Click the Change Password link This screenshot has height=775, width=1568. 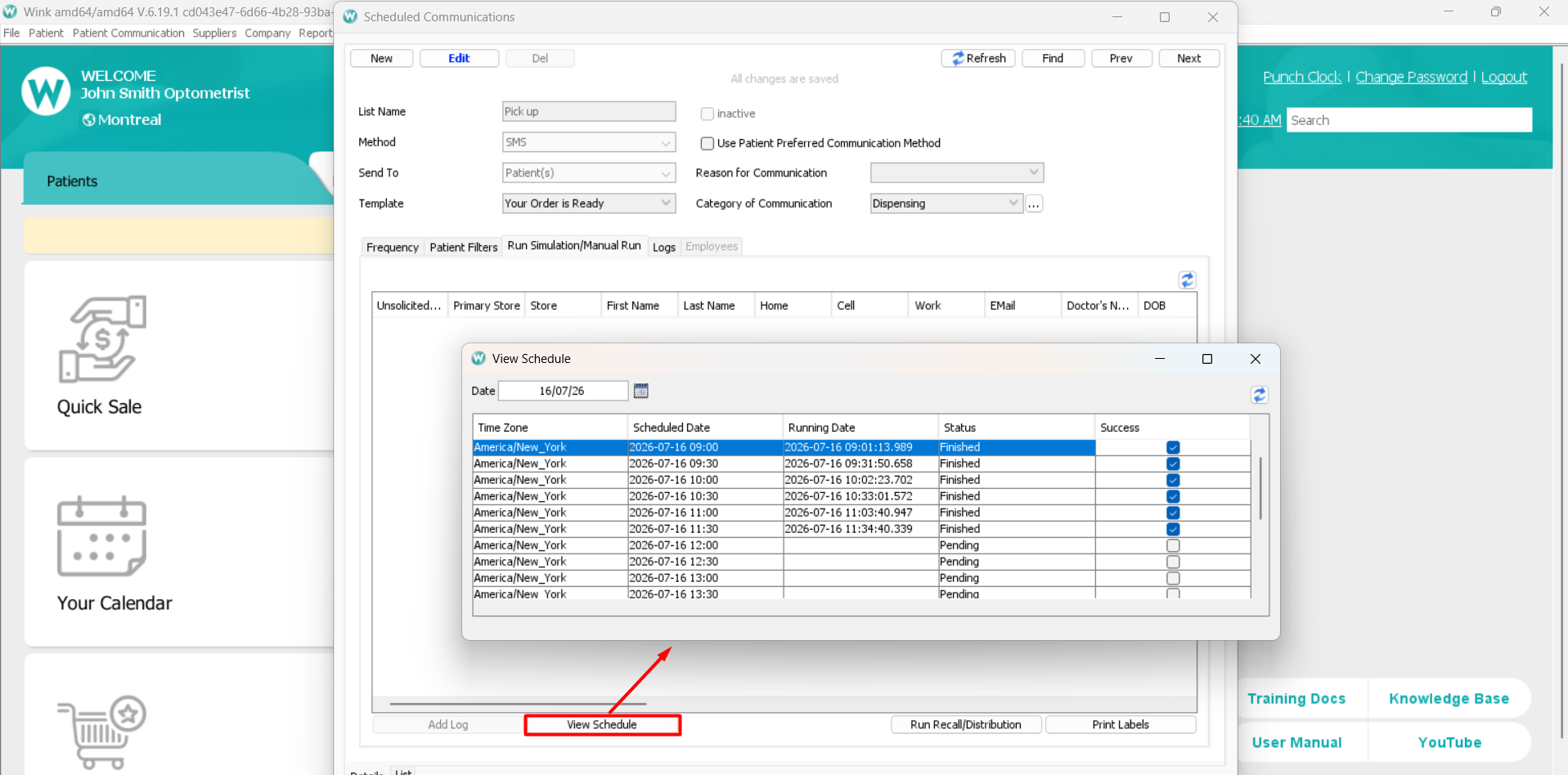point(1412,77)
